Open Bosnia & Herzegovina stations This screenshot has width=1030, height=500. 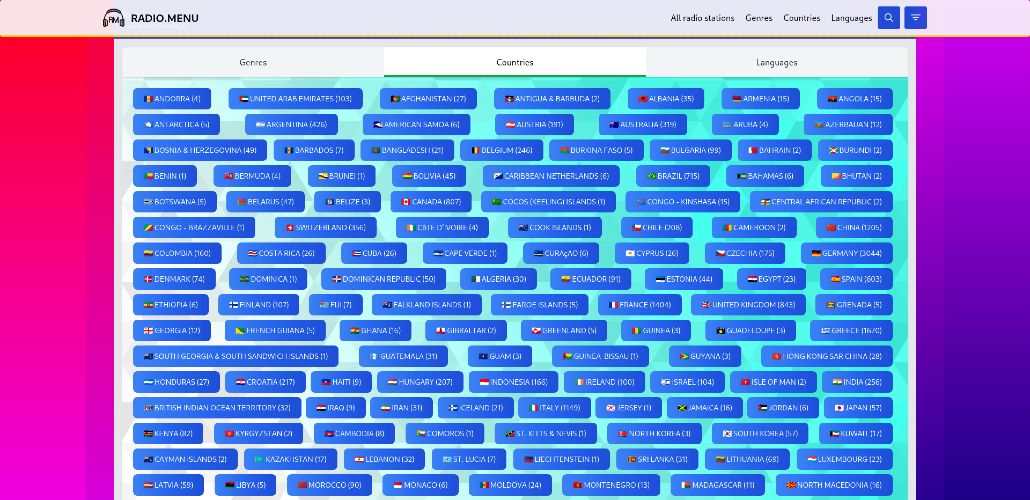click(x=200, y=150)
